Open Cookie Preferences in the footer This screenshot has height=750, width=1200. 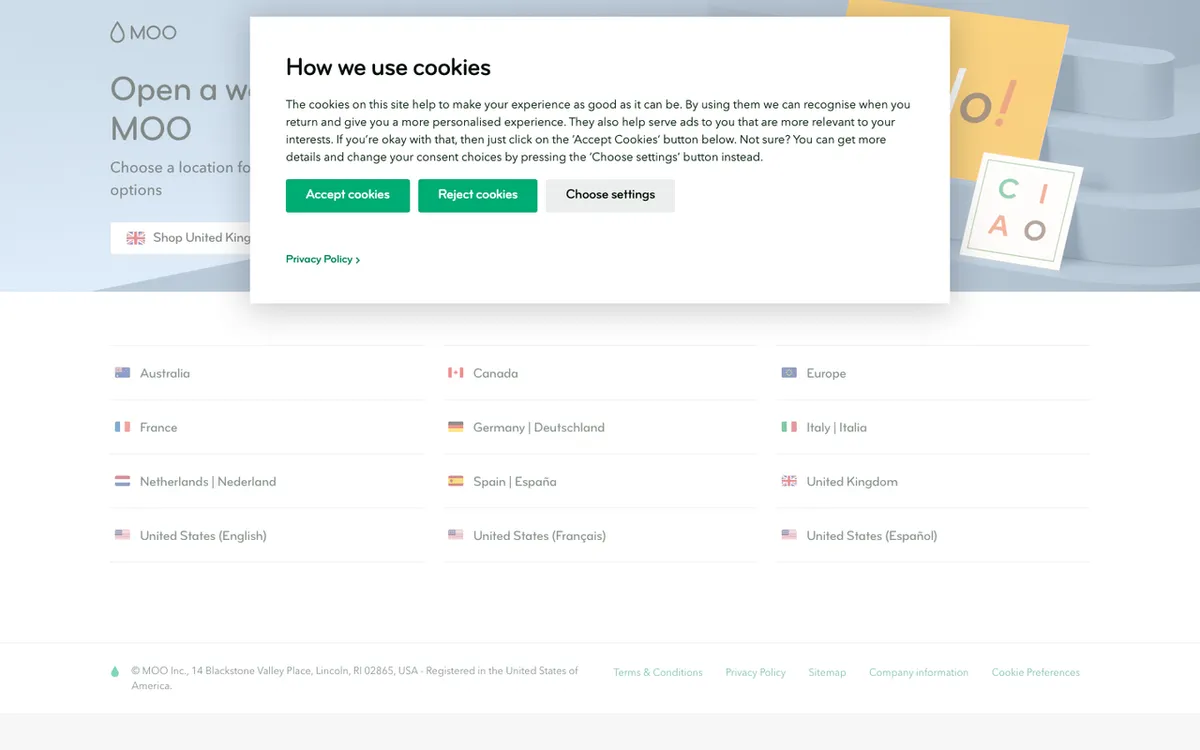pyautogui.click(x=1036, y=673)
